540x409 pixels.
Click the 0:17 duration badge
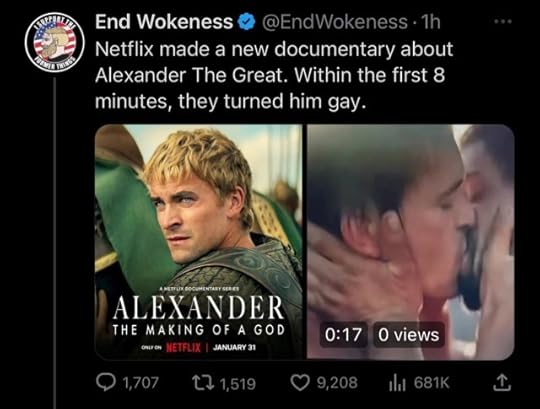pos(343,335)
